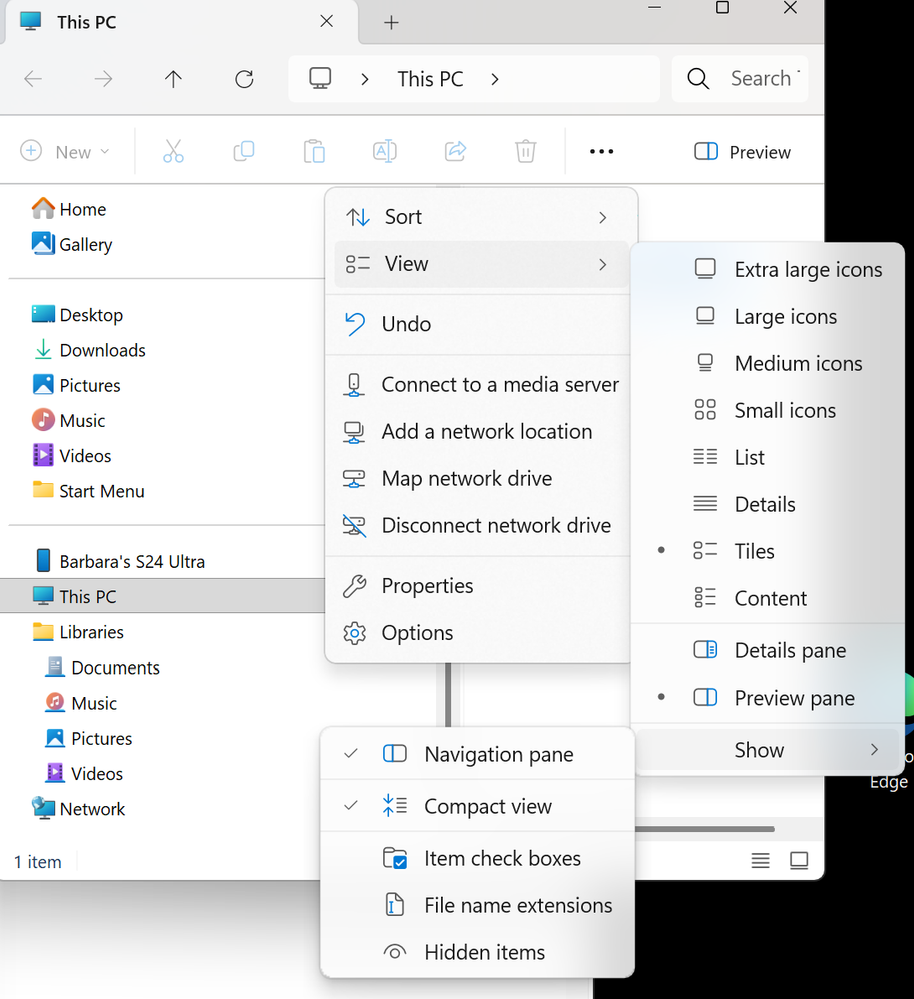Image resolution: width=914 pixels, height=999 pixels.
Task: Click chevron after This PC in address bar
Action: coord(495,79)
